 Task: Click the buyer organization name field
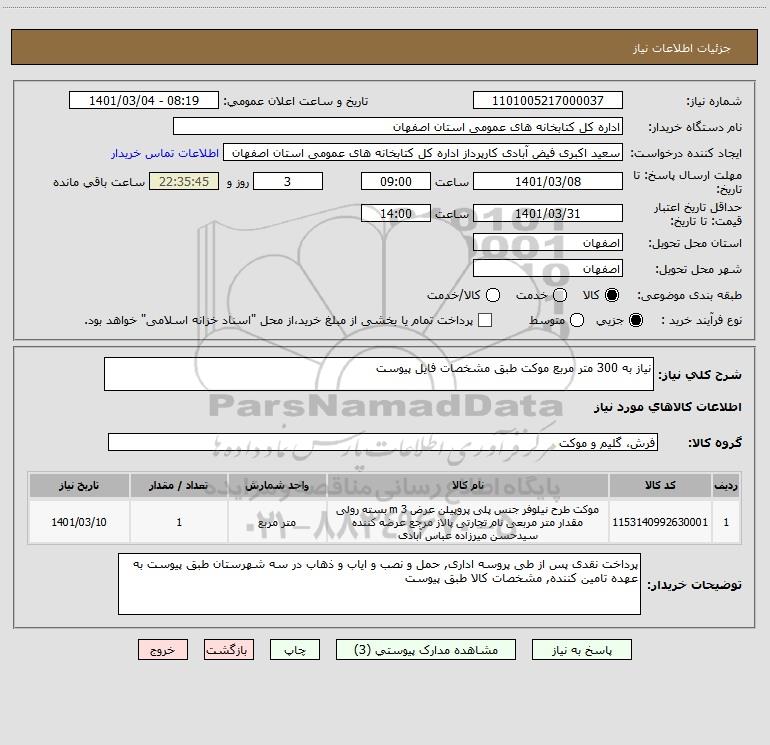(398, 126)
